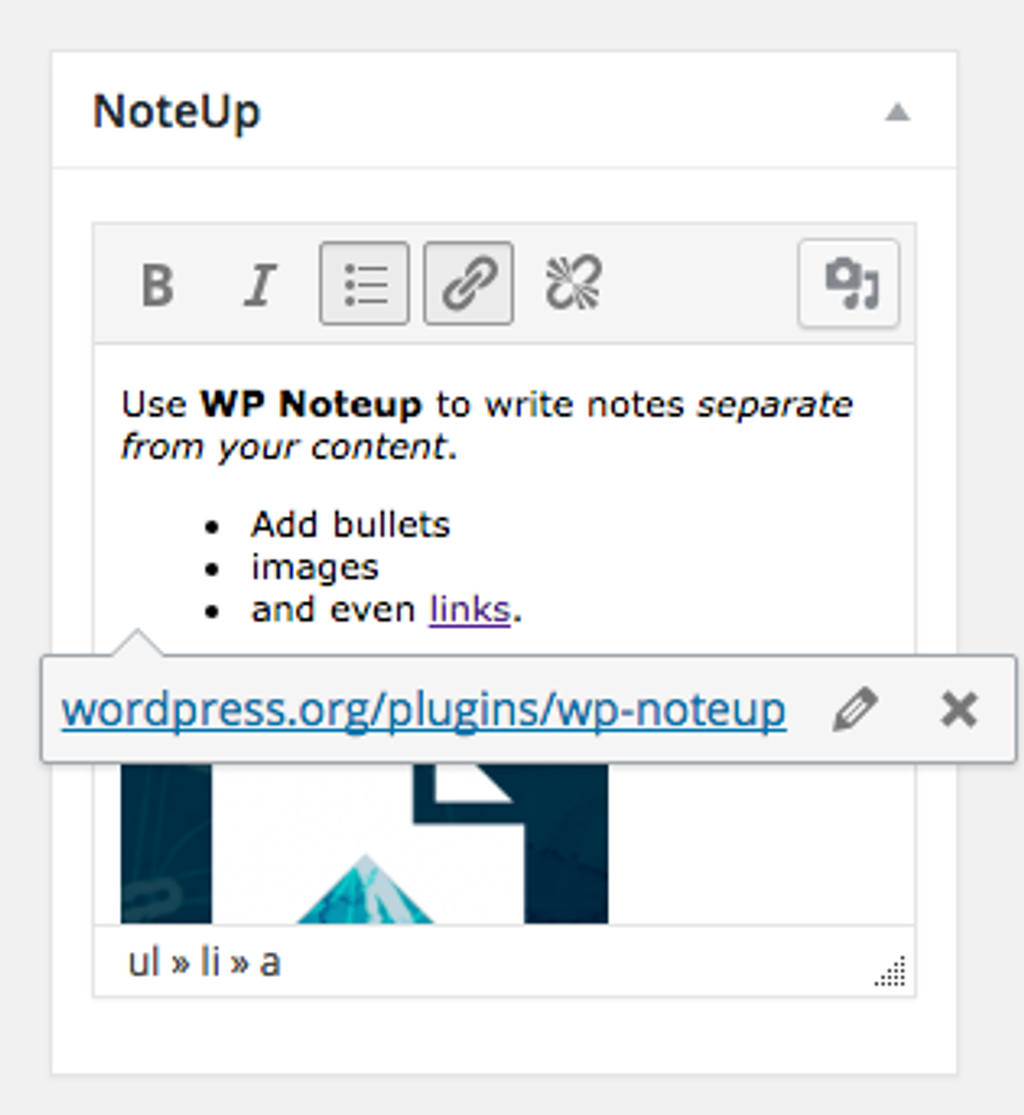Viewport: 1024px width, 1115px height.
Task: Click the pencil icon to edit the link
Action: point(855,710)
